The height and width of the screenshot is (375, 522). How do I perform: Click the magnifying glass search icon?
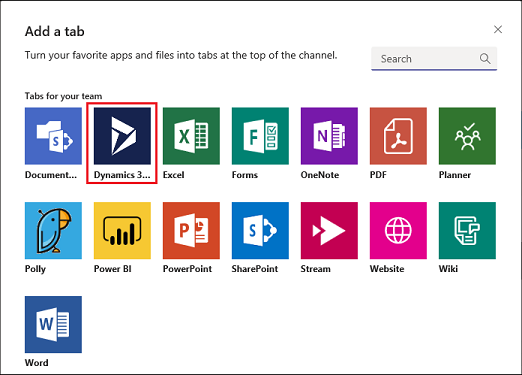[485, 59]
